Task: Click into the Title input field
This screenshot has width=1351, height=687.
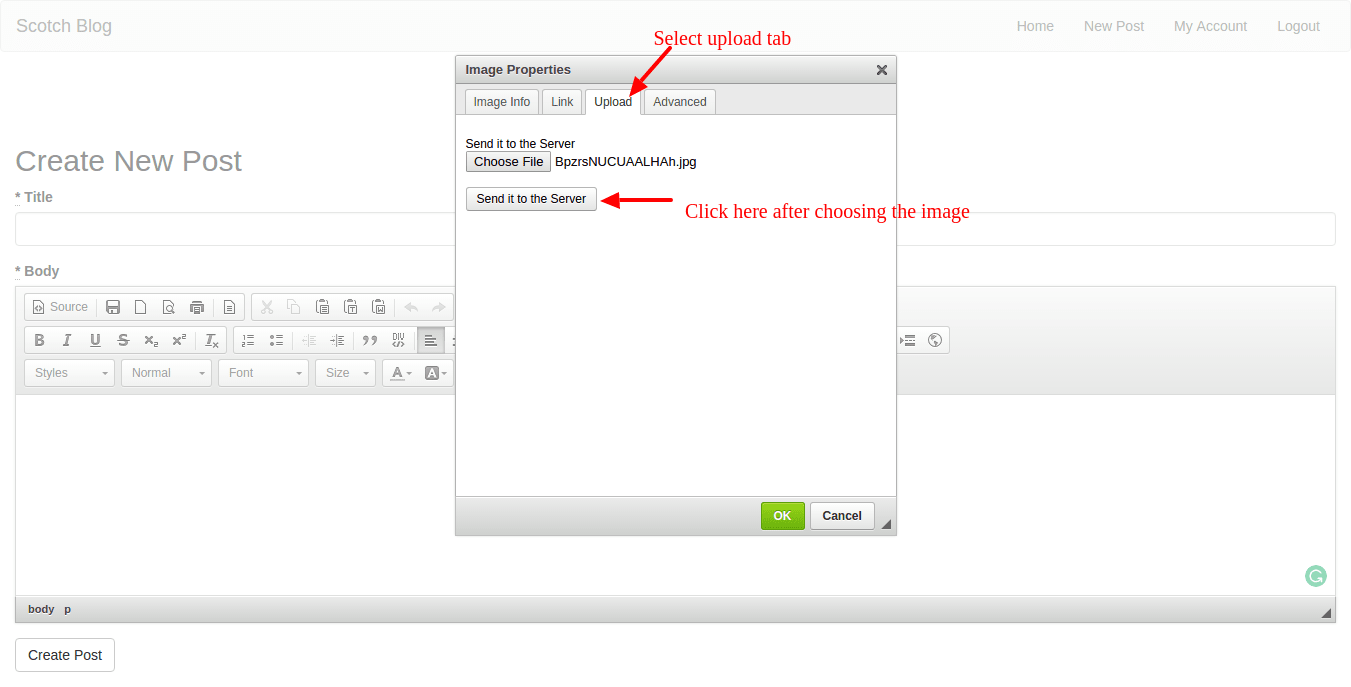Action: pyautogui.click(x=675, y=229)
